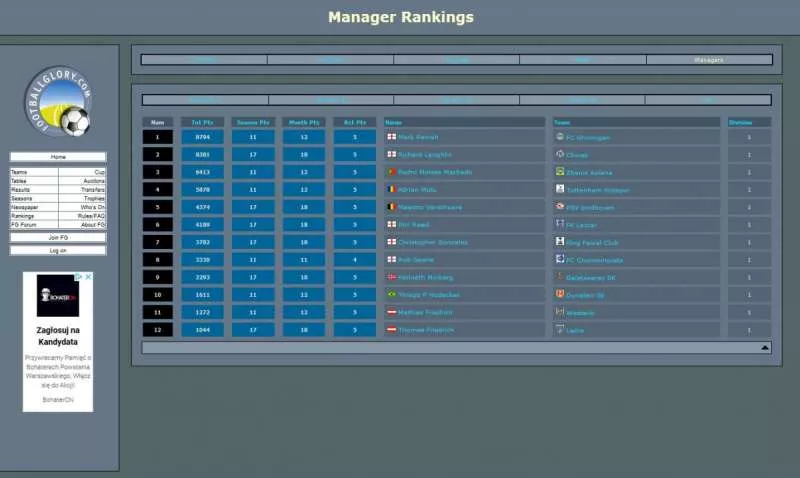The height and width of the screenshot is (478, 800).
Task: Open the Home menu item
Action: (x=58, y=157)
